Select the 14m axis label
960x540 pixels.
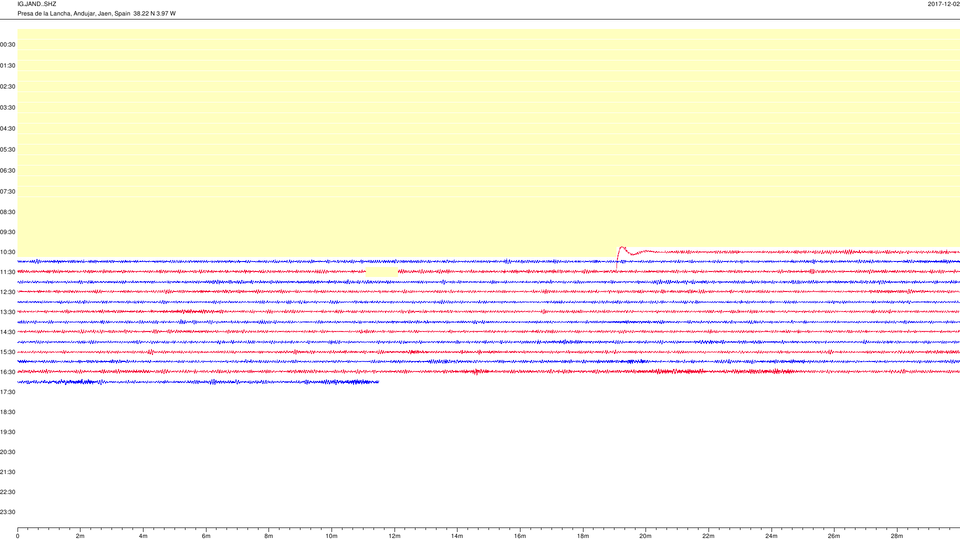[457, 536]
